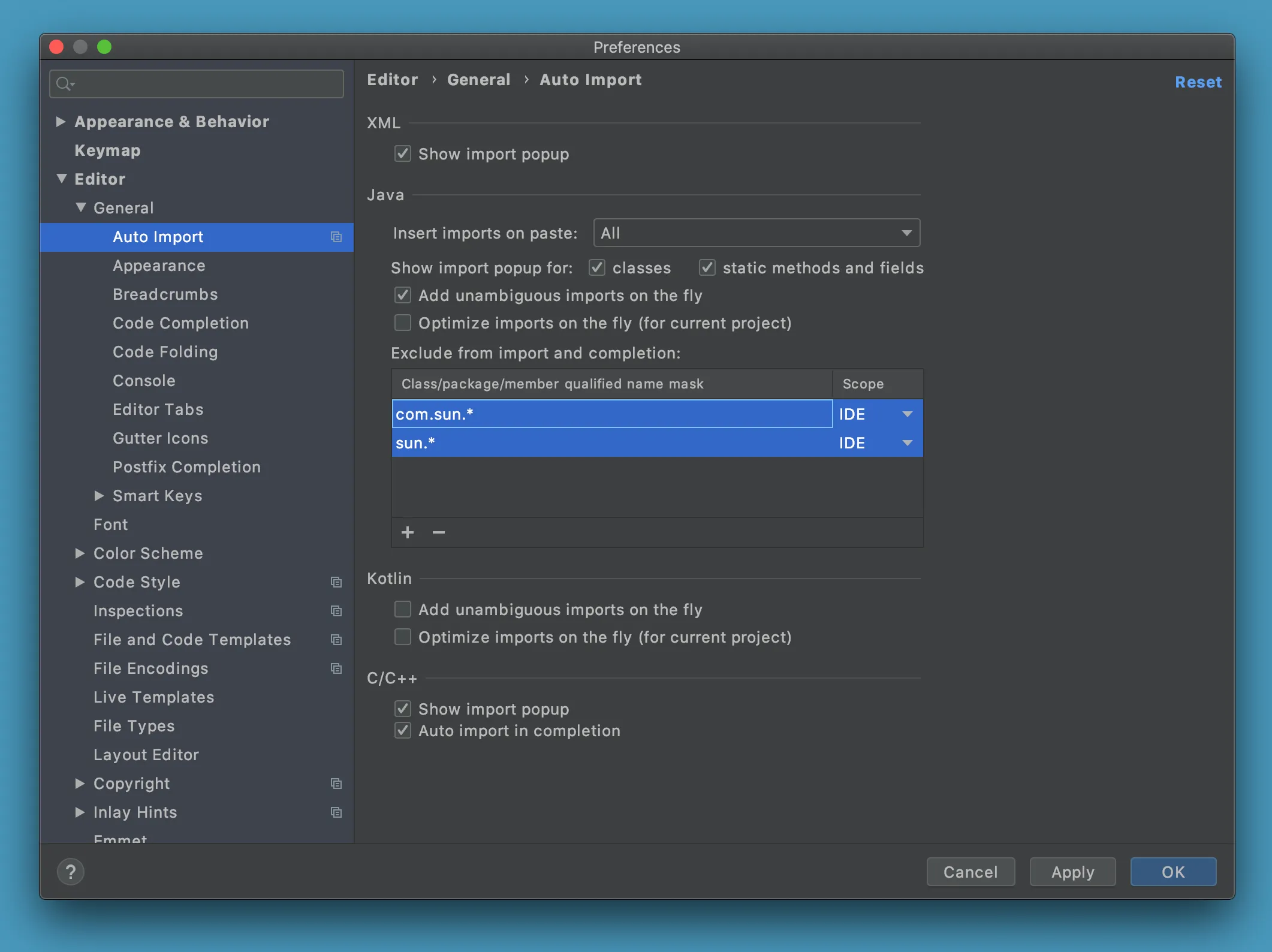Click the search magnifier icon in settings

tap(64, 84)
